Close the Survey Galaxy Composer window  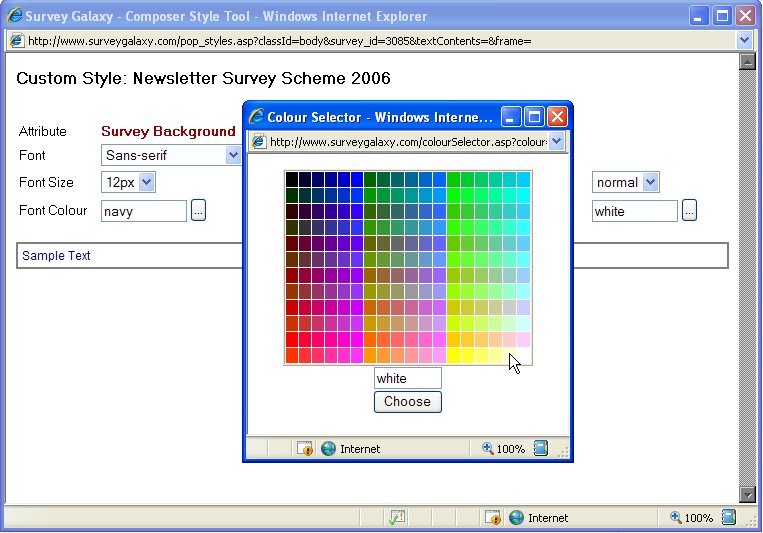tap(745, 16)
